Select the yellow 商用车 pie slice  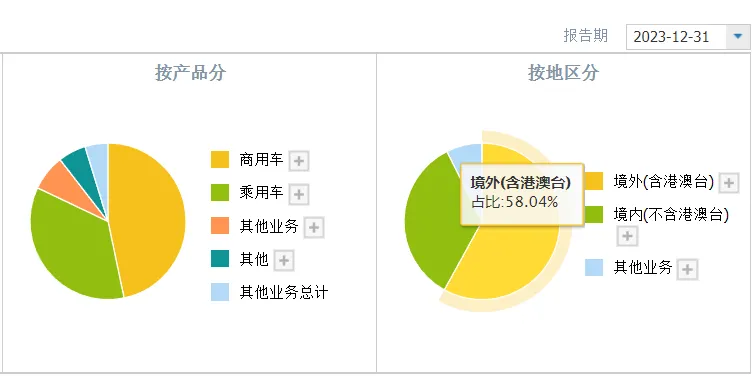click(149, 217)
